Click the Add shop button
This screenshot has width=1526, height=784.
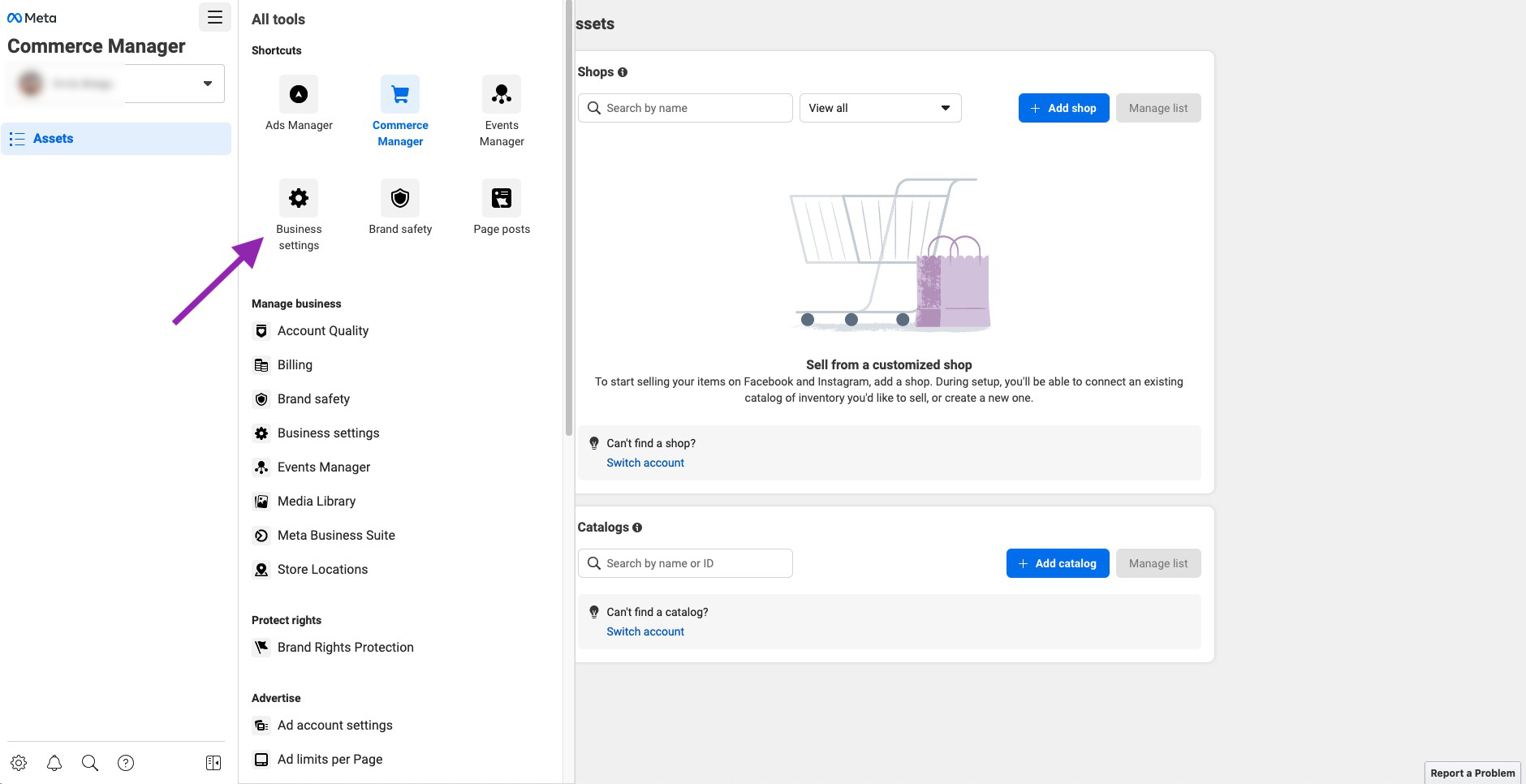click(1064, 108)
